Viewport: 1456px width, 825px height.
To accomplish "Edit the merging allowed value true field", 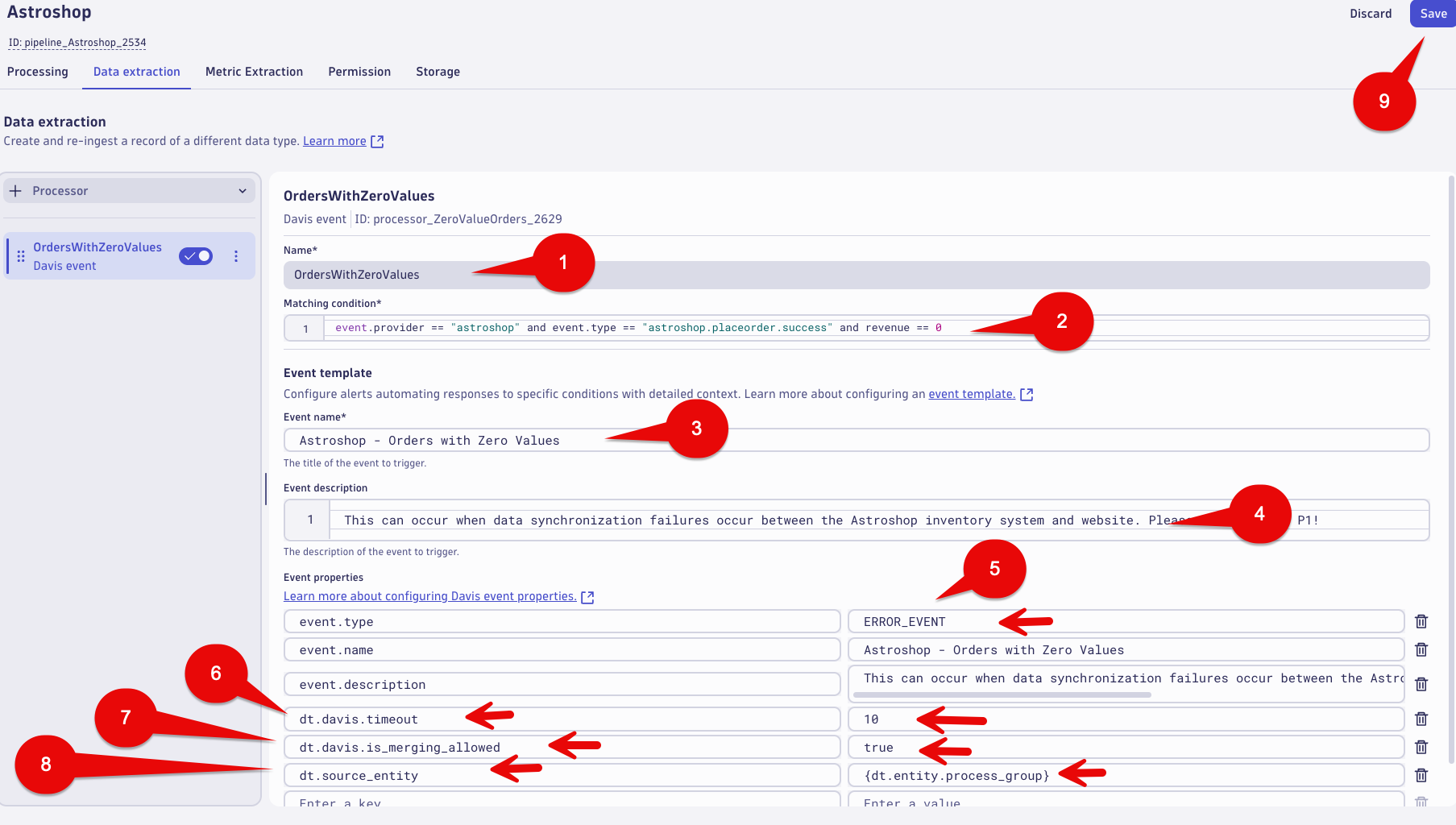I will (x=1126, y=747).
